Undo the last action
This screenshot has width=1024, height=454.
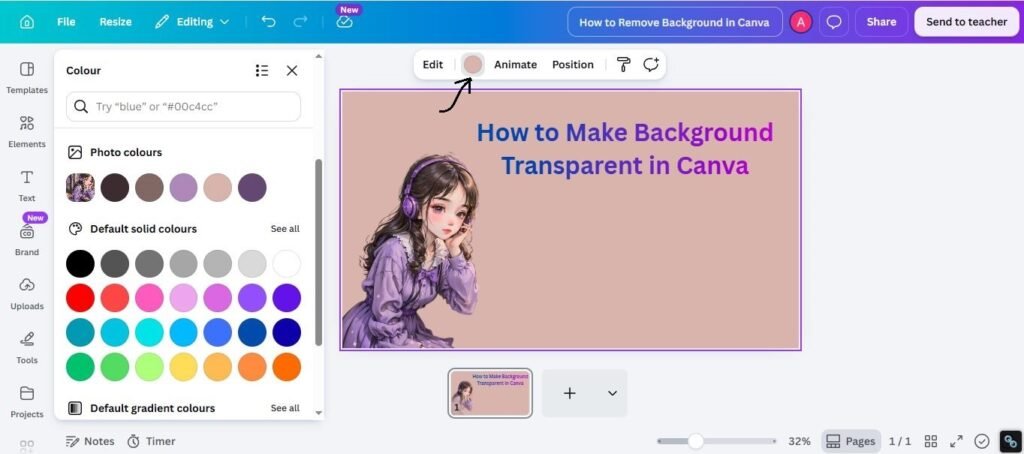(268, 22)
